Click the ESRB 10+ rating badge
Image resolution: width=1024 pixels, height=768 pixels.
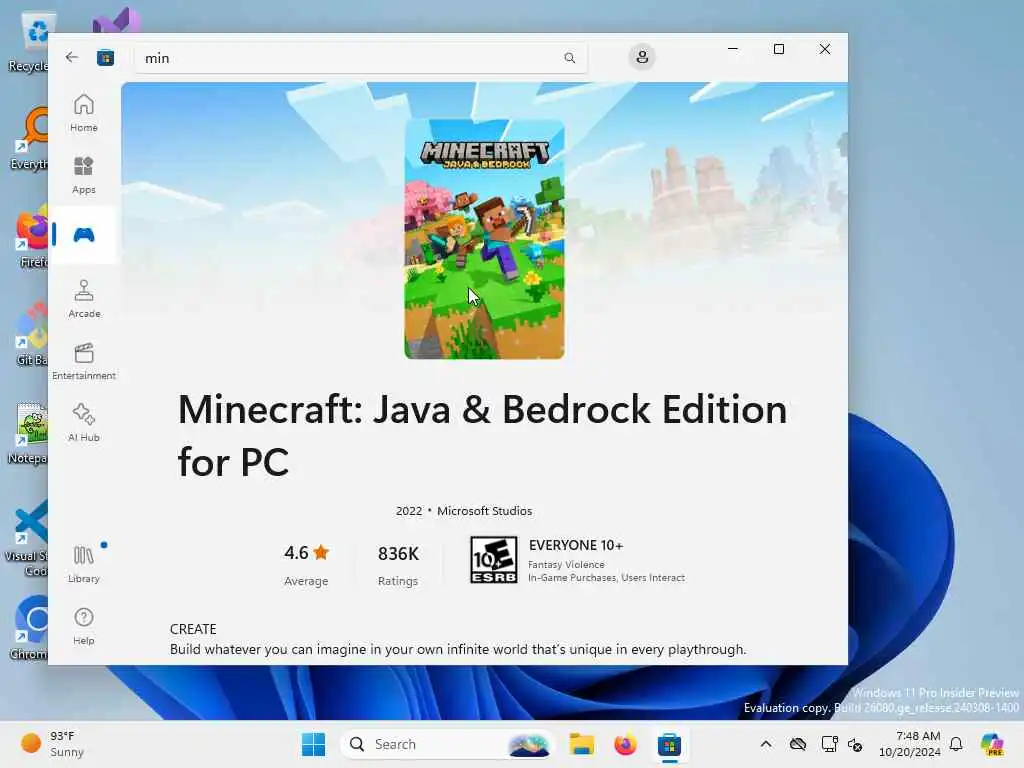coord(494,560)
